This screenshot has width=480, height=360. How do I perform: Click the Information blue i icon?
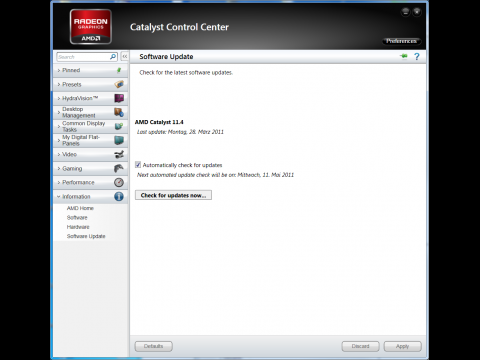coord(119,196)
